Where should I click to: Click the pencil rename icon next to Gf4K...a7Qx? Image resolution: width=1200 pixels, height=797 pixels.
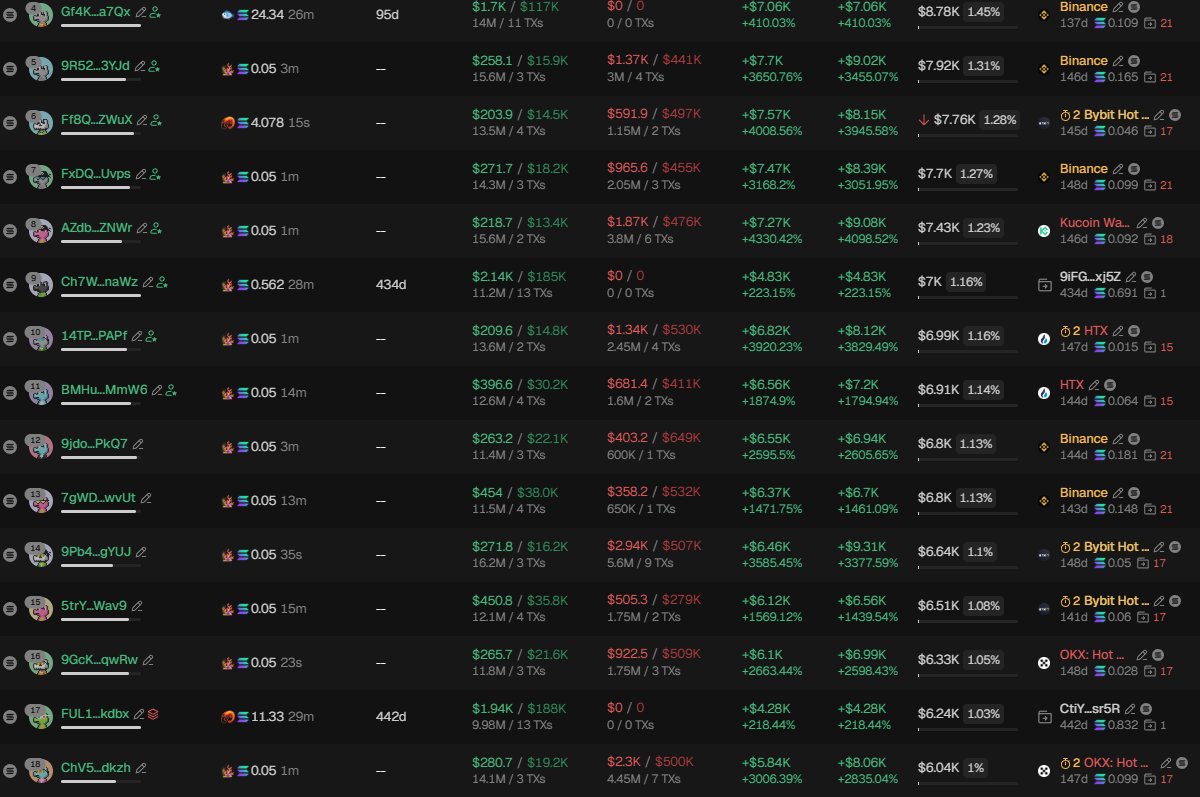pos(140,12)
